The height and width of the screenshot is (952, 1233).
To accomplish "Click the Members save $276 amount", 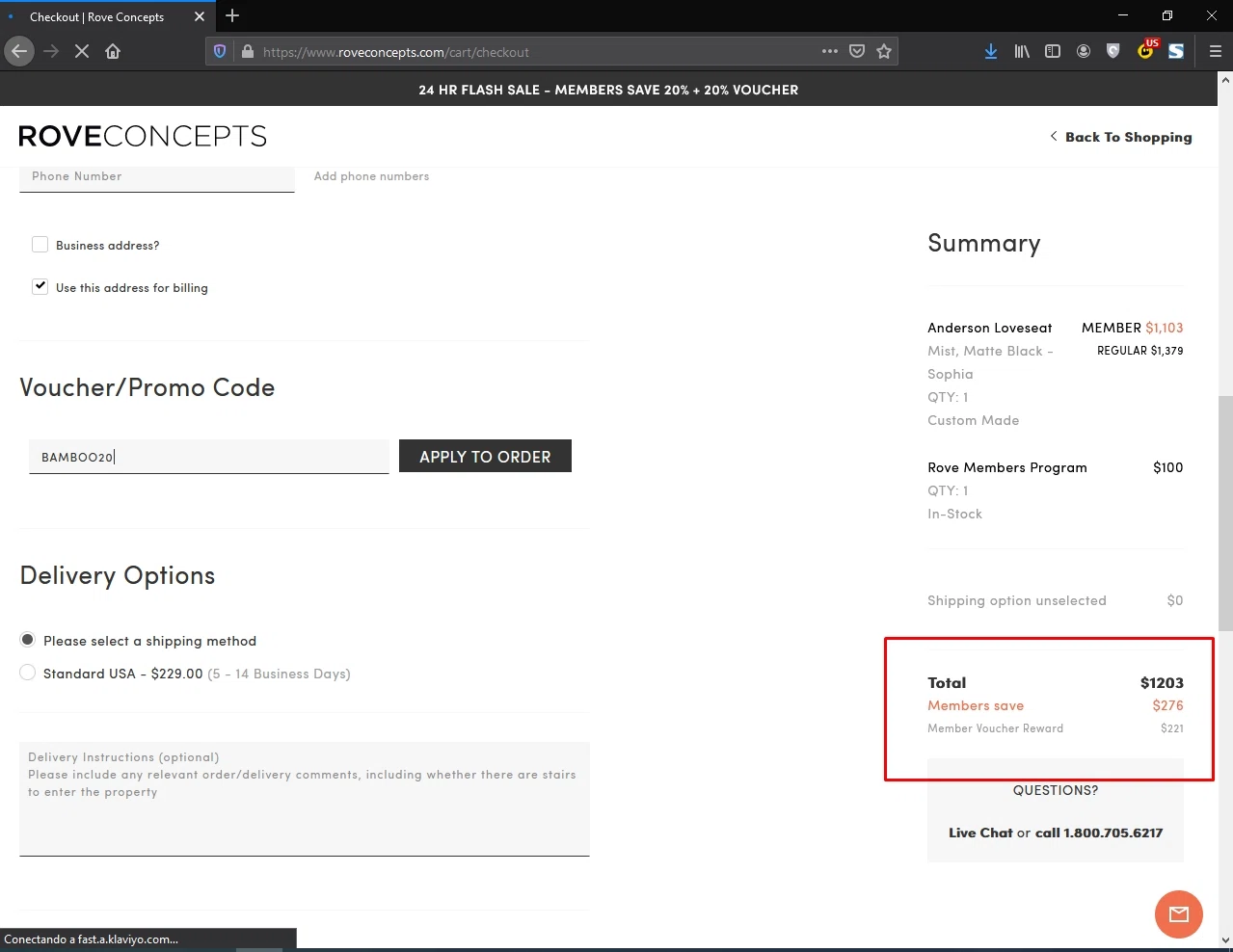I will pyautogui.click(x=1167, y=705).
